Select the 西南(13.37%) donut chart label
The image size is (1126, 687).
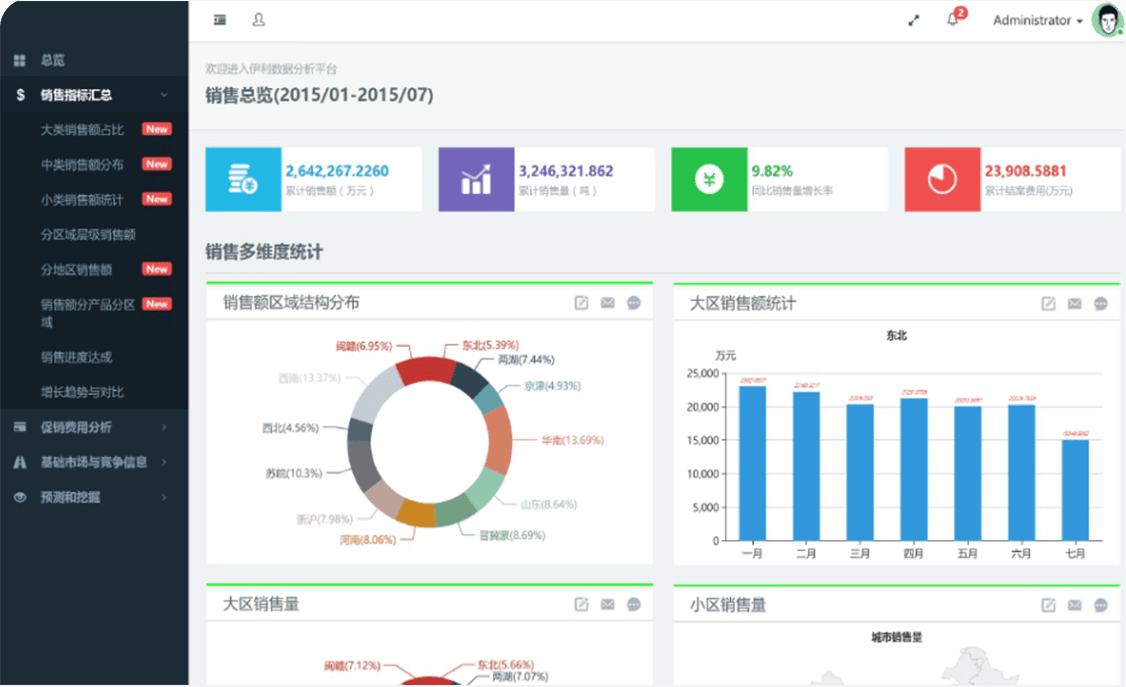point(310,378)
